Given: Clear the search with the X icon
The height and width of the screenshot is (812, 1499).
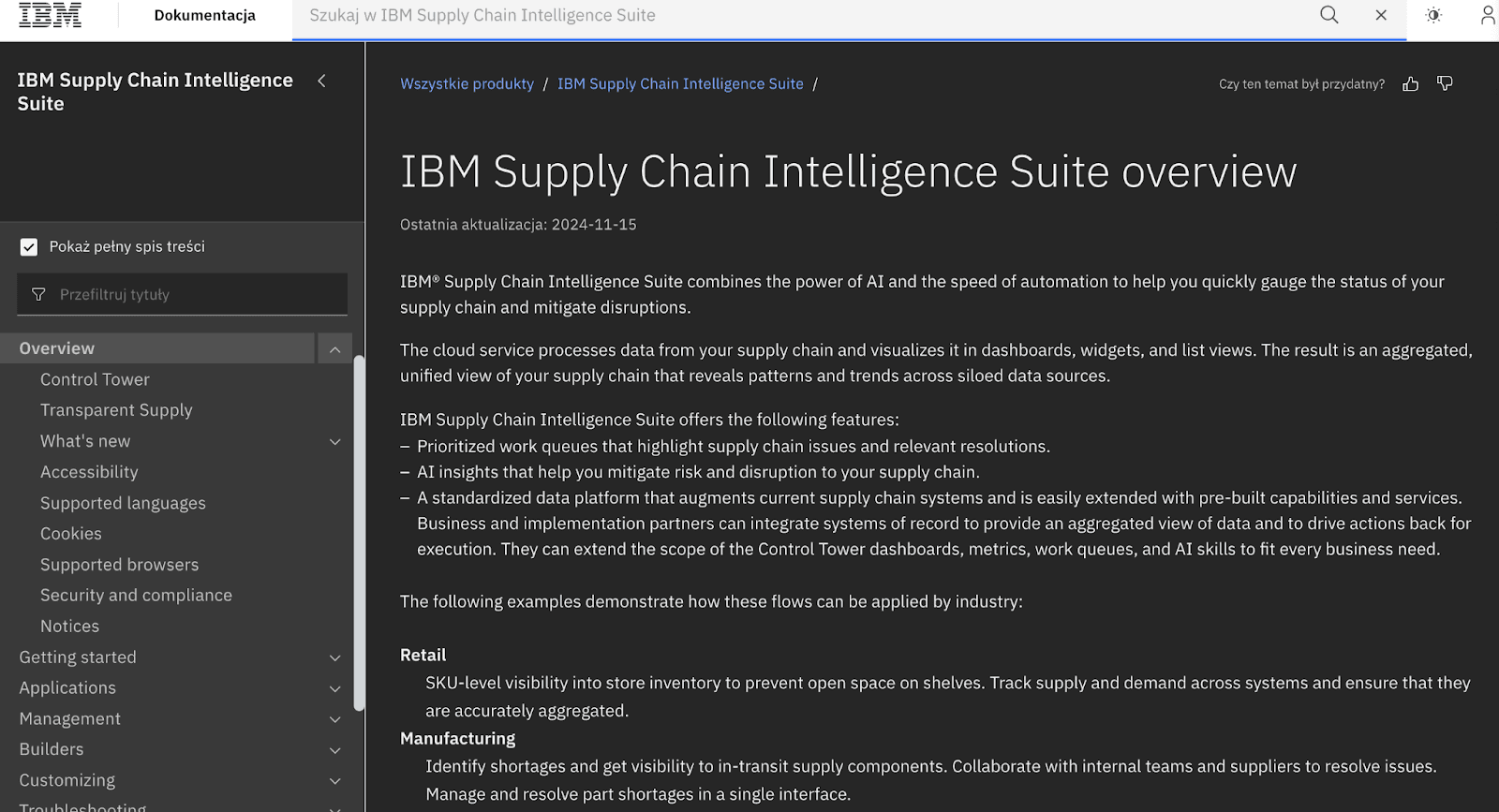Looking at the screenshot, I should pyautogui.click(x=1381, y=15).
